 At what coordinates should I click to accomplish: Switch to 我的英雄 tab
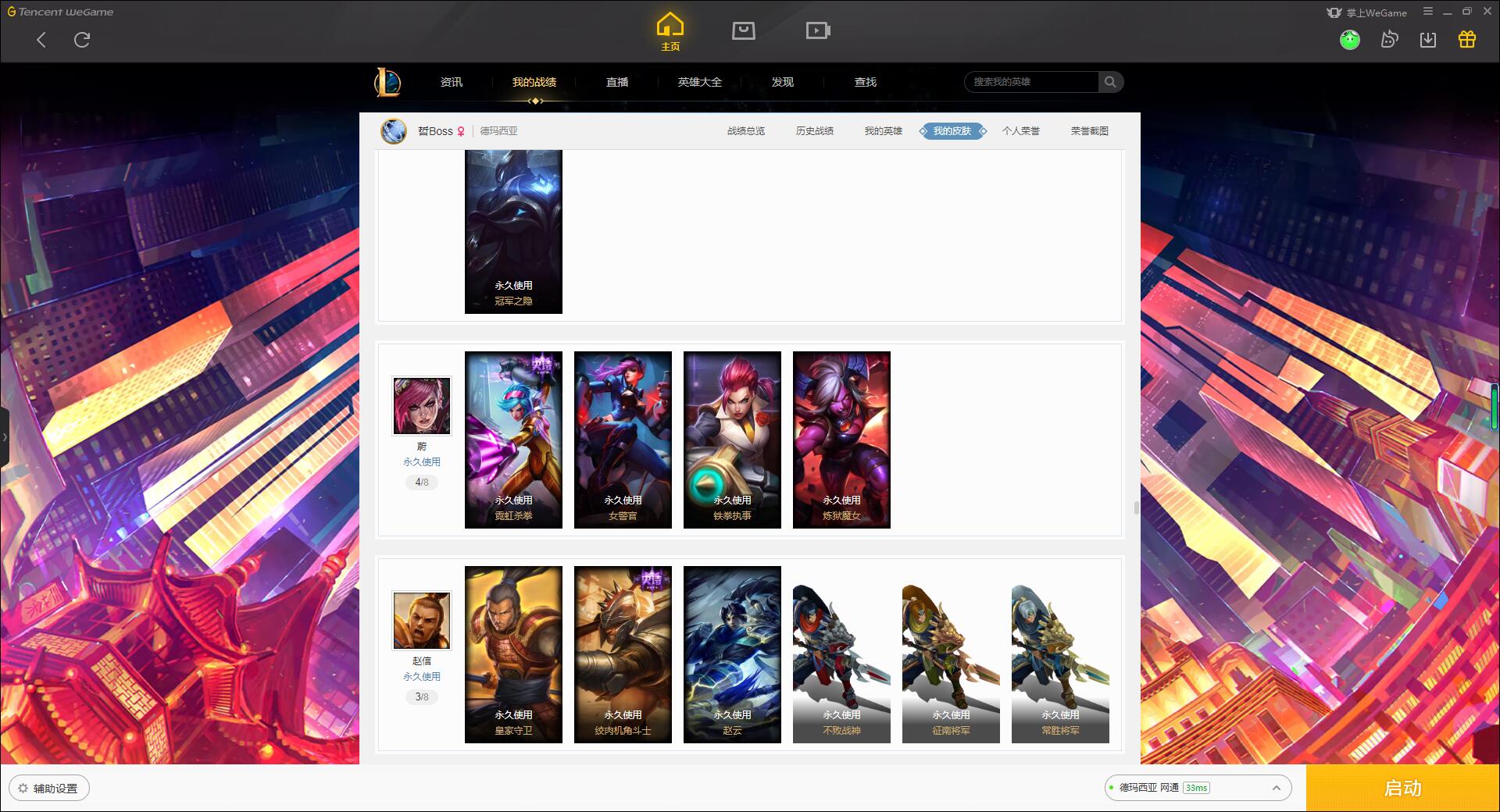[x=884, y=131]
